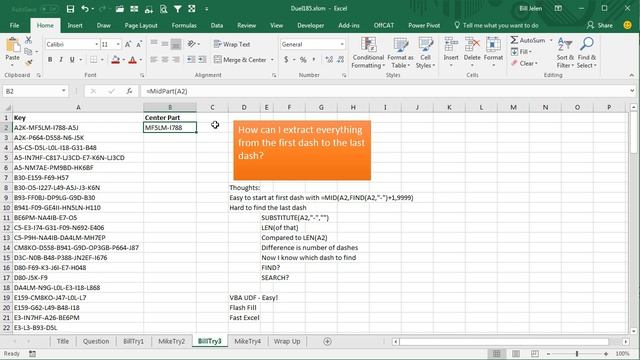Expand the Name Box dropdown arrow
This screenshot has height=360, width=640.
63,91
